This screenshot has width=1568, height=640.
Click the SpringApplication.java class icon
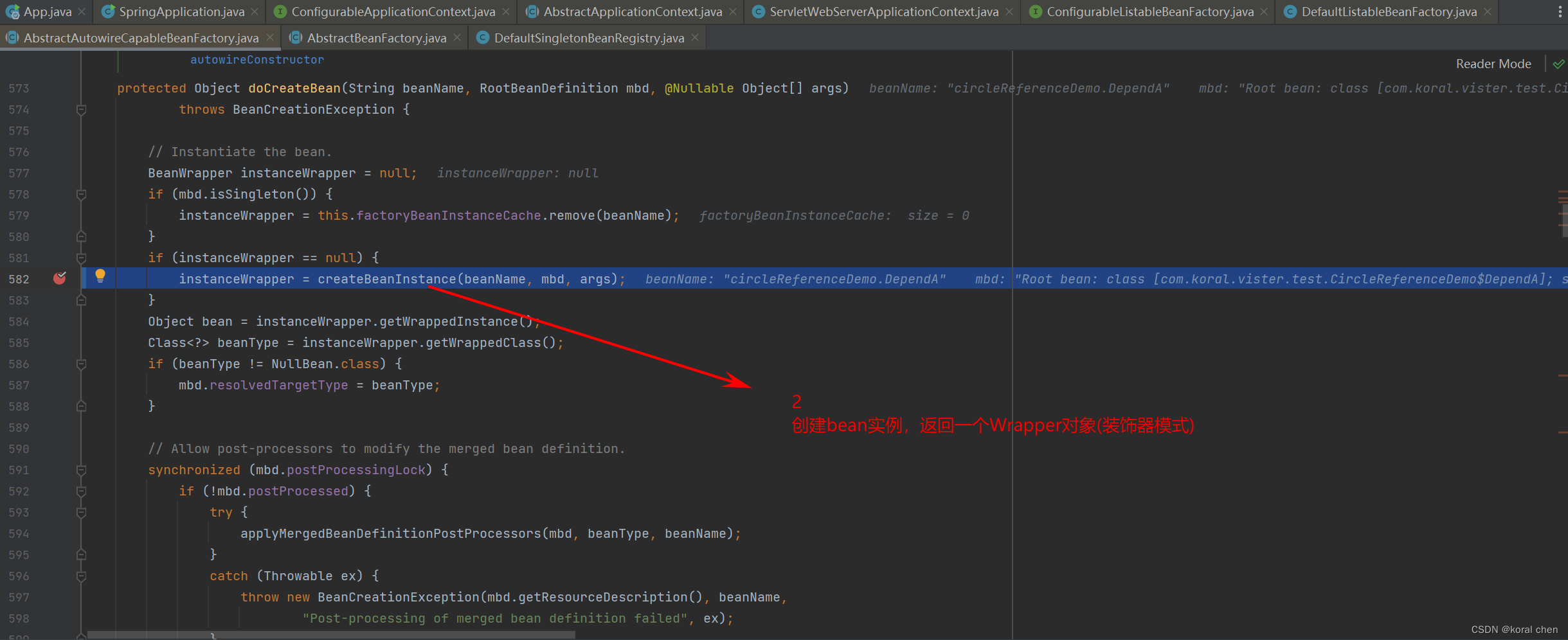108,12
